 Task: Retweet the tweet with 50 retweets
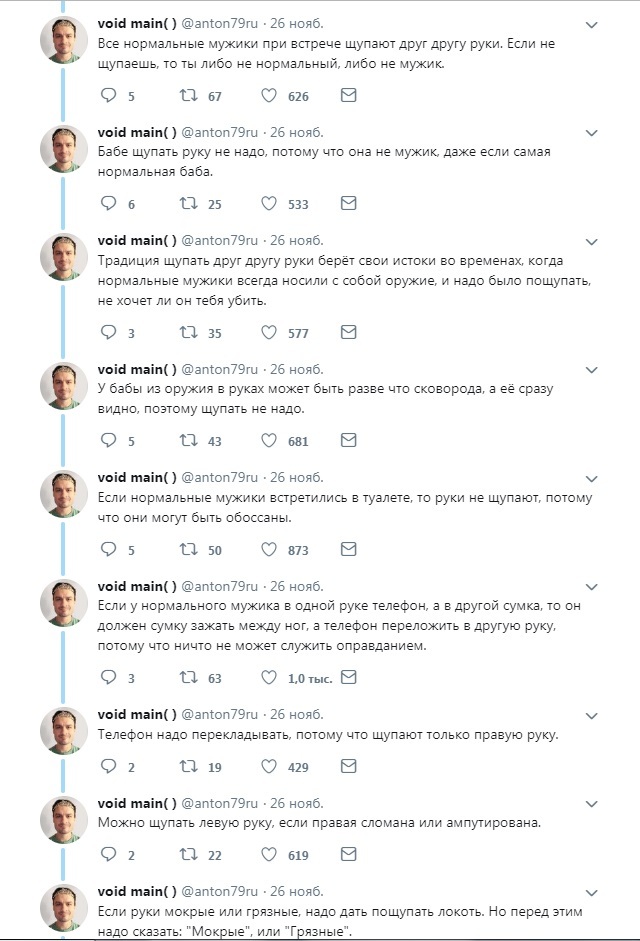(x=185, y=549)
